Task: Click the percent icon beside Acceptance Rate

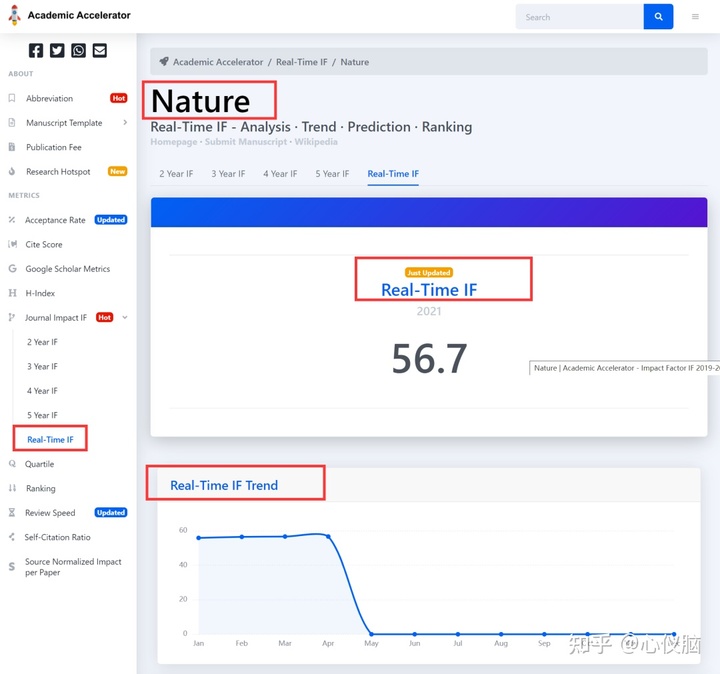Action: click(12, 220)
